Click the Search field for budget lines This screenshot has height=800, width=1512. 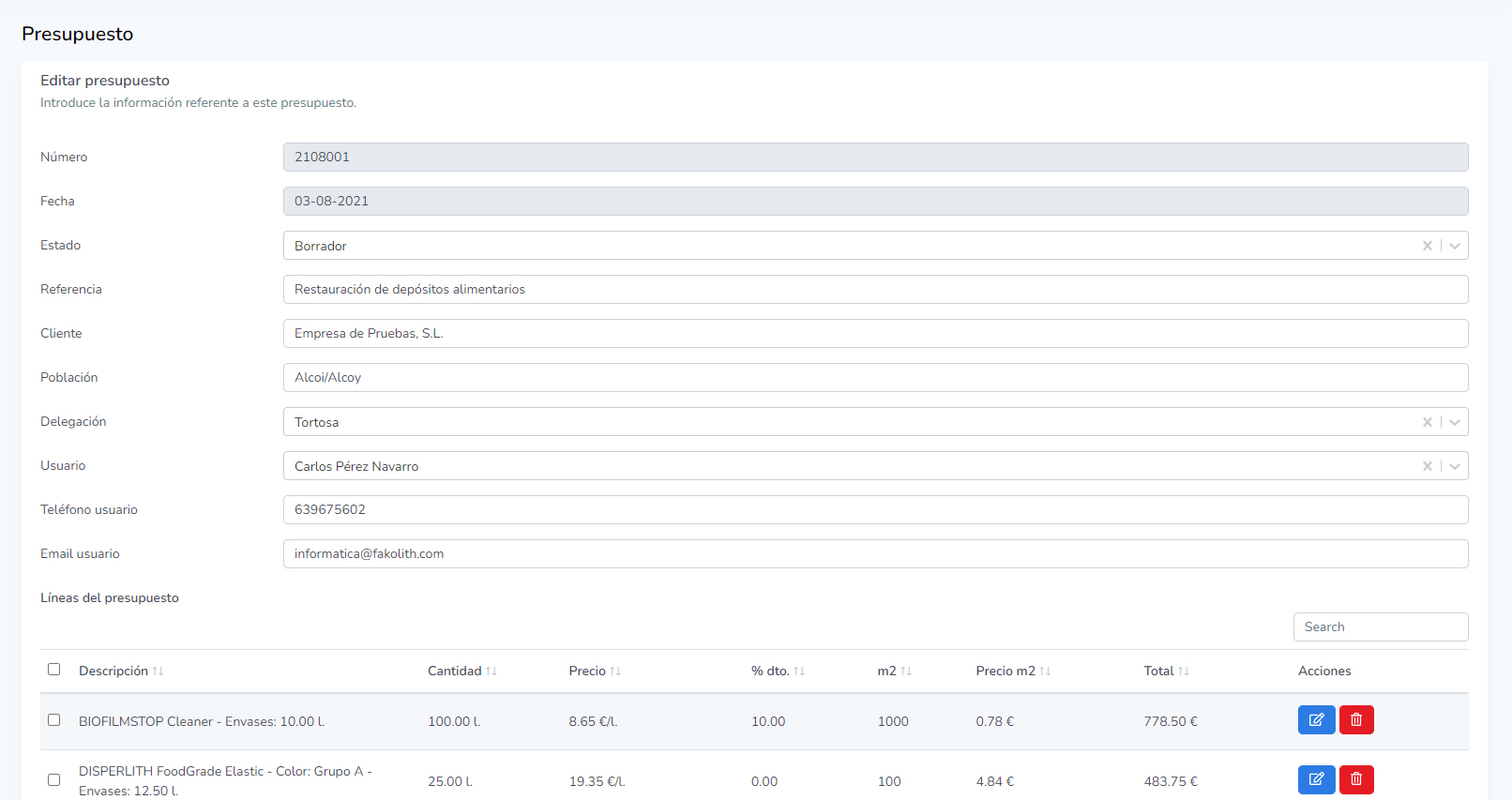pos(1380,626)
